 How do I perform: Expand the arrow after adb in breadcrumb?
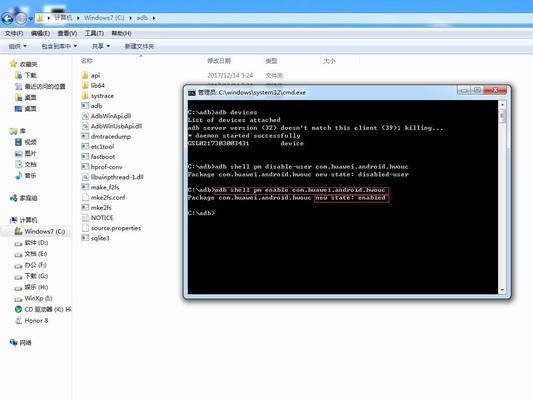pyautogui.click(x=154, y=18)
